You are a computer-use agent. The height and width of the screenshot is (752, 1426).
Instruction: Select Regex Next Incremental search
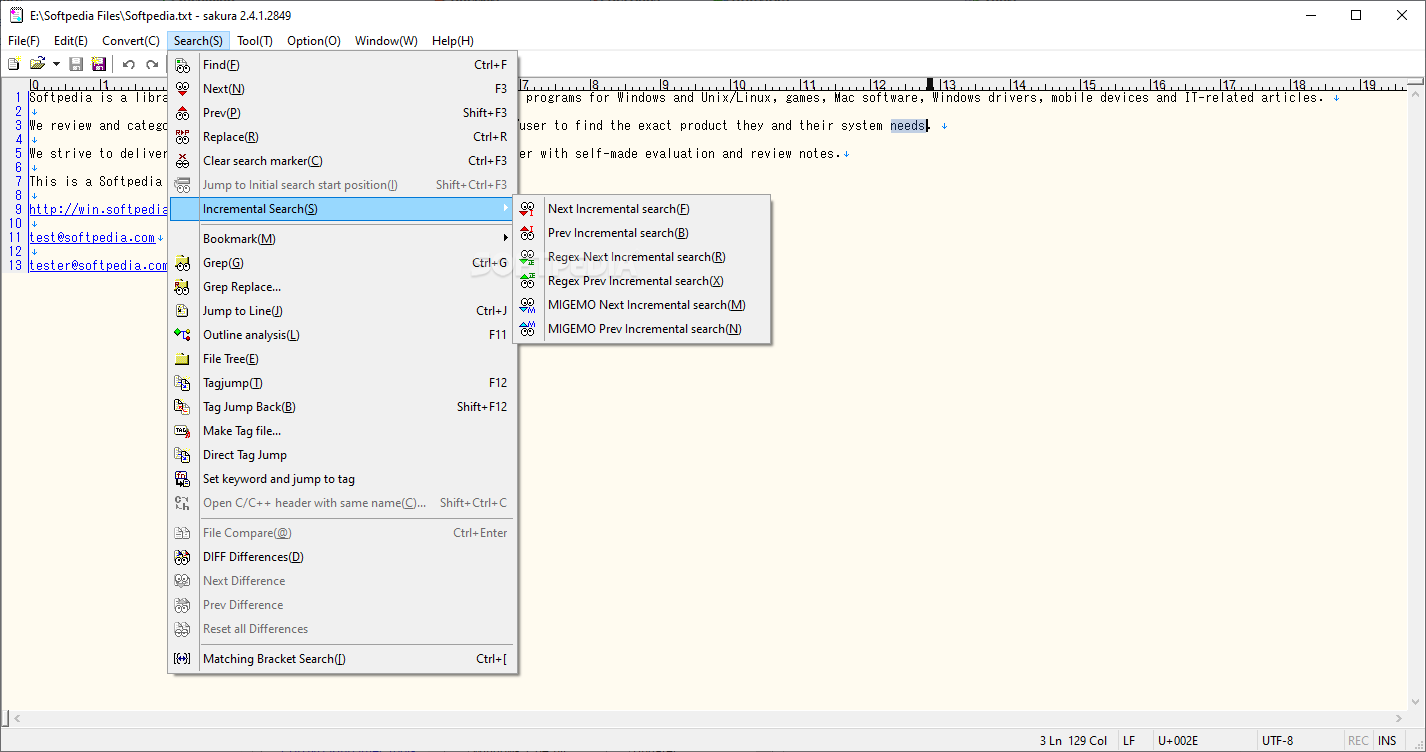pos(642,257)
